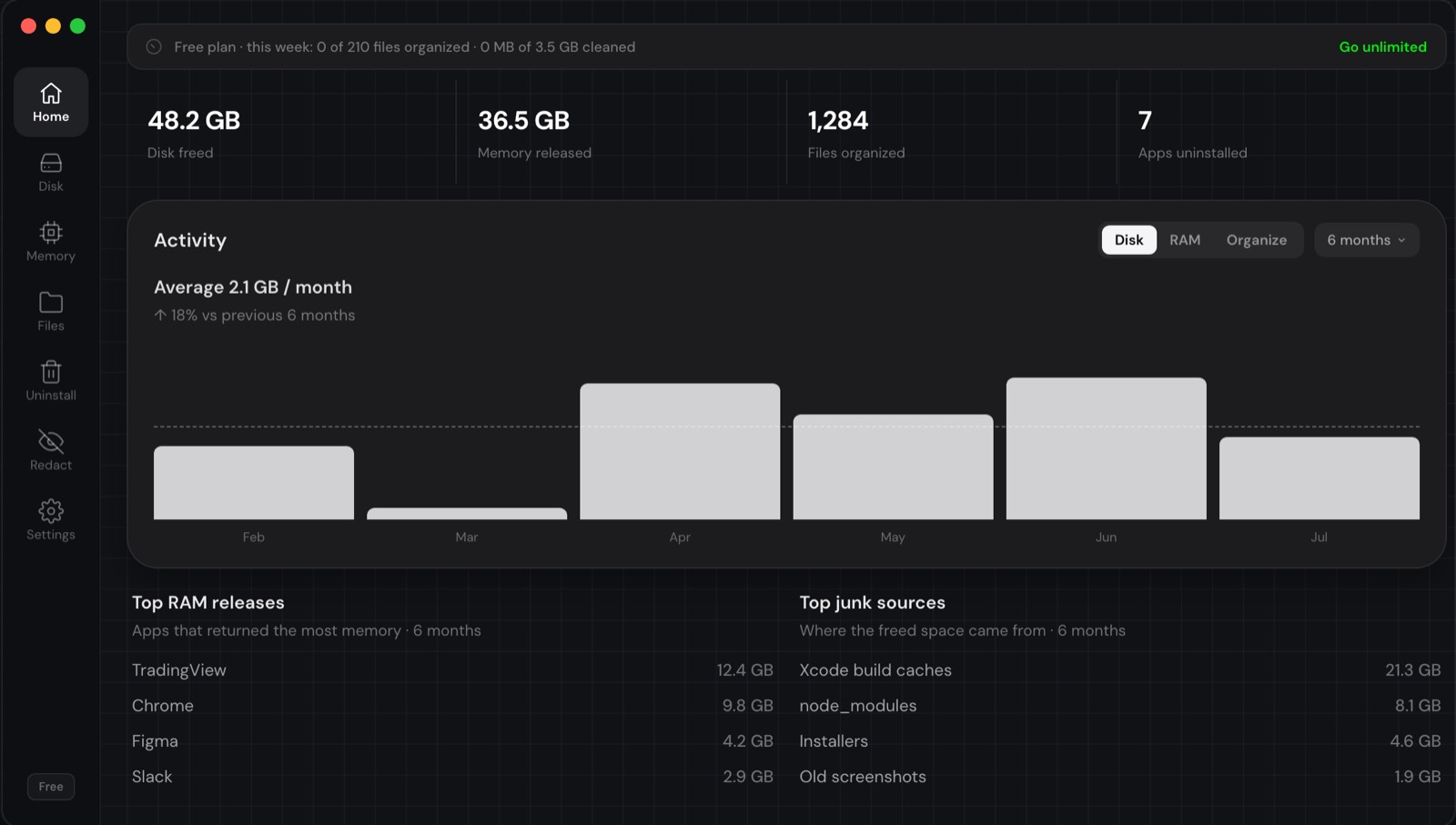The height and width of the screenshot is (825, 1456).
Task: Click the 12.4 GB value for TradingView
Action: (x=744, y=670)
